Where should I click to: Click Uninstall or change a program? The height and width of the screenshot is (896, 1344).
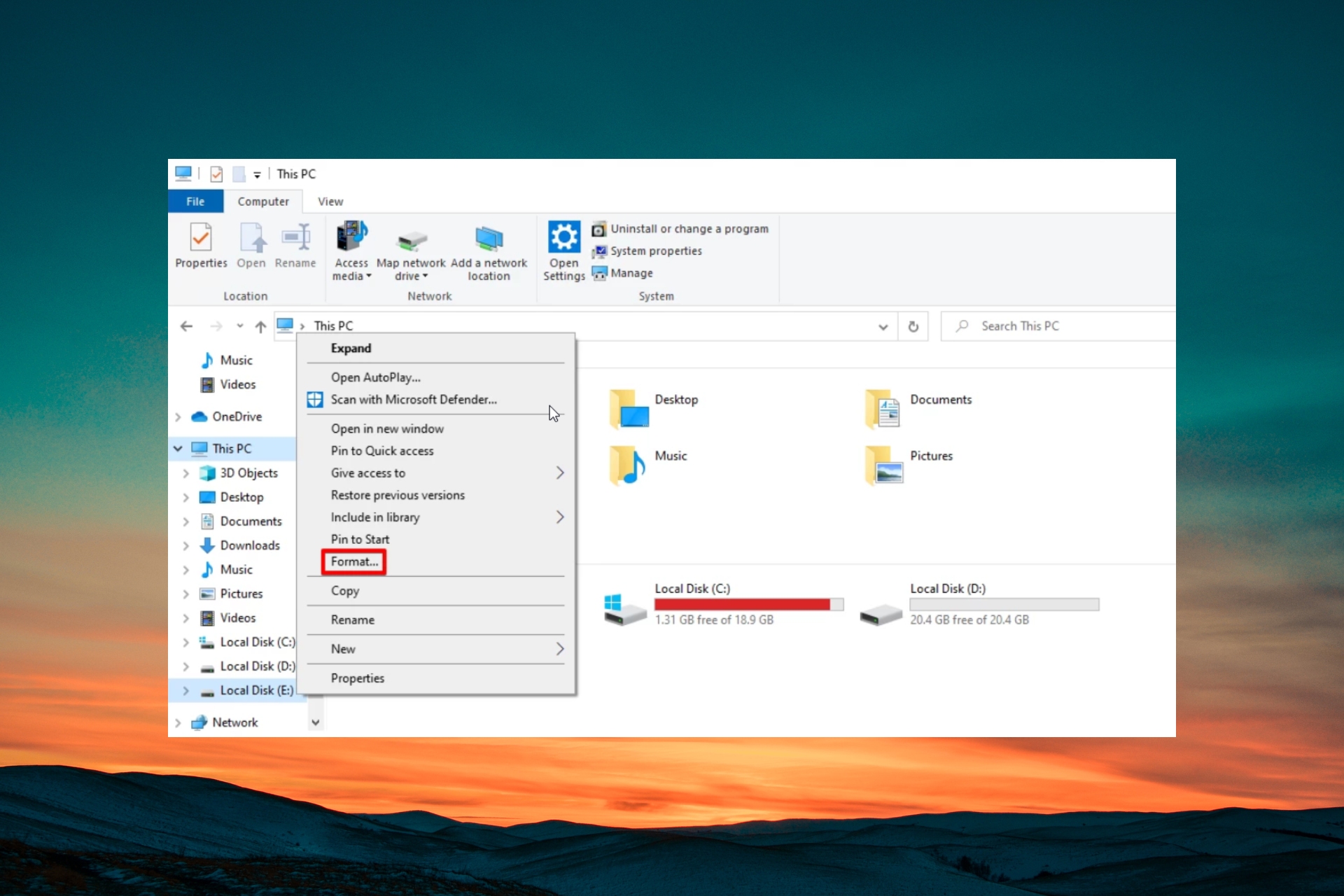coord(688,228)
